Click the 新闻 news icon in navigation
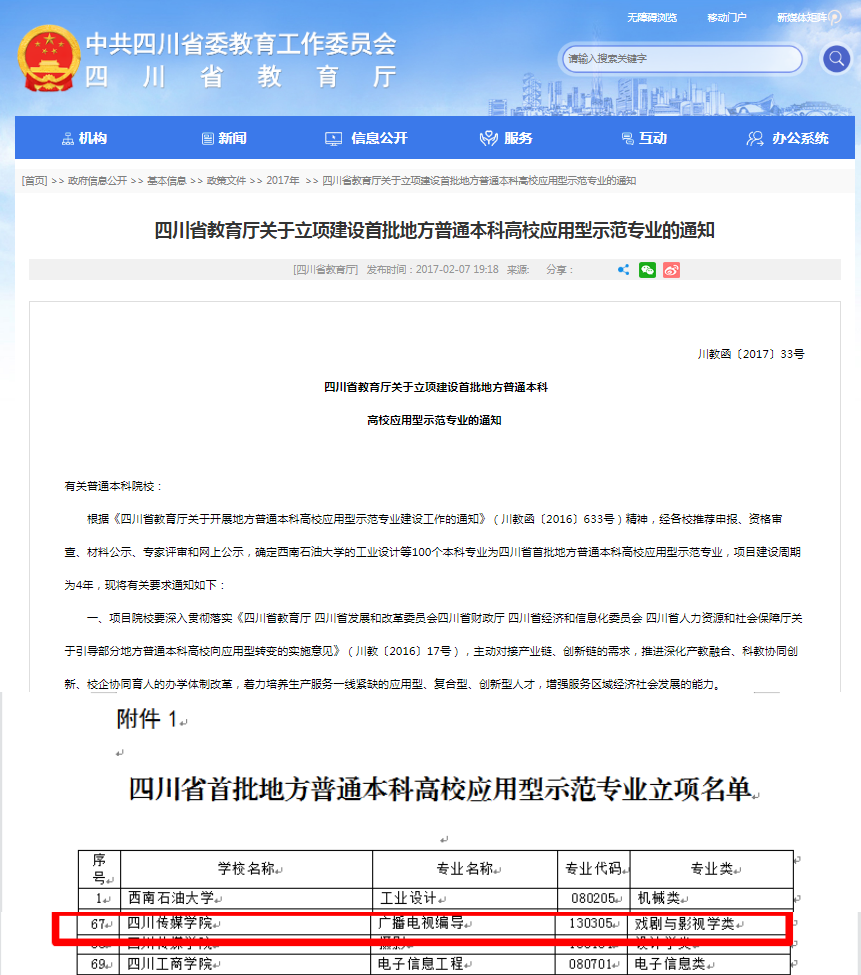Viewport: 861px width, 975px height. point(207,139)
